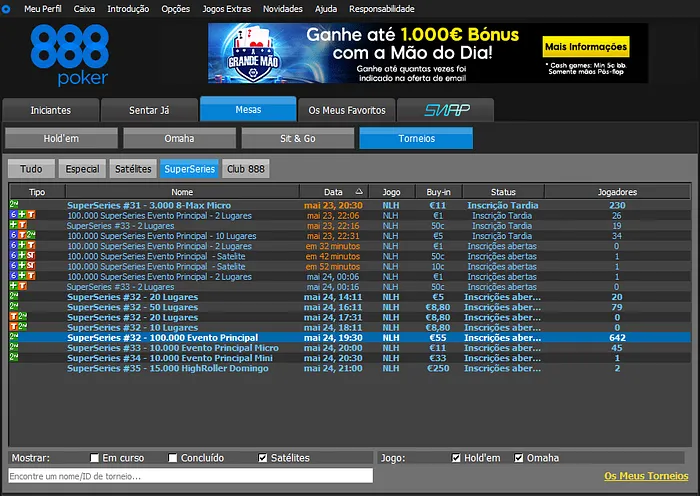Click the green plus icon in the mai 23, 22:06 row
The width and height of the screenshot is (700, 496).
pyautogui.click(x=22, y=215)
